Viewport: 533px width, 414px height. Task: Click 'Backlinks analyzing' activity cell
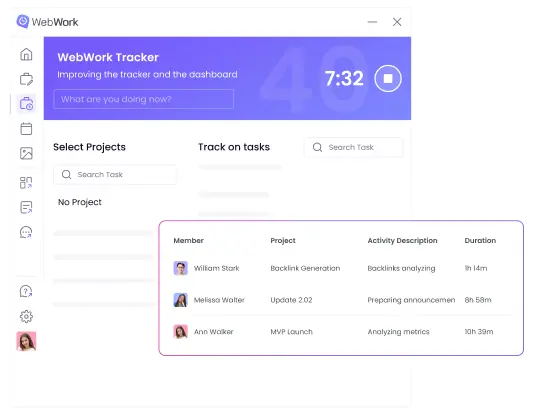pos(401,268)
